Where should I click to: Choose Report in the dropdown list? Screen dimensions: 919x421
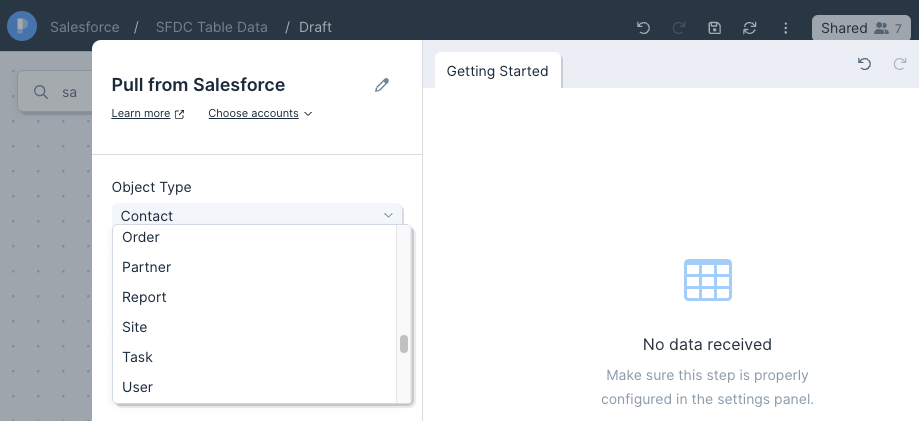(x=254, y=297)
